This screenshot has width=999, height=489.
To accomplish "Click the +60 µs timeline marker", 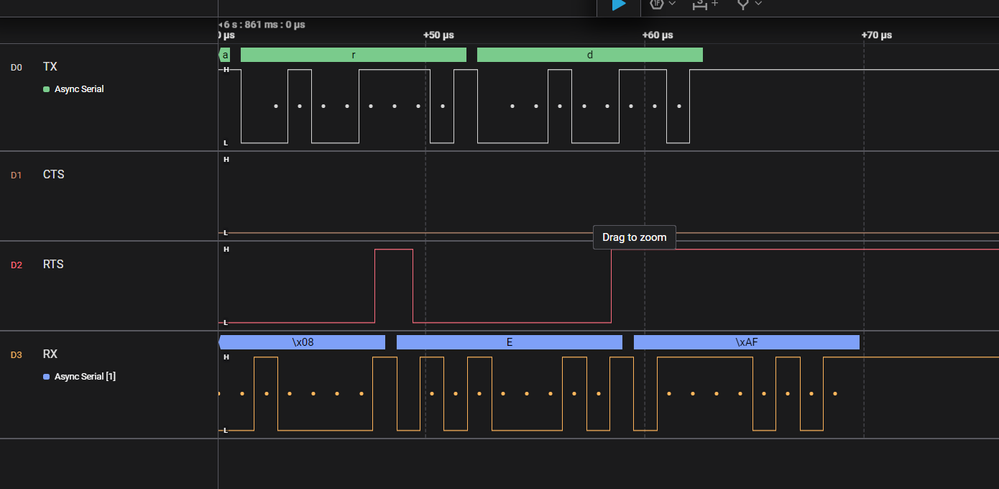I will click(x=657, y=35).
